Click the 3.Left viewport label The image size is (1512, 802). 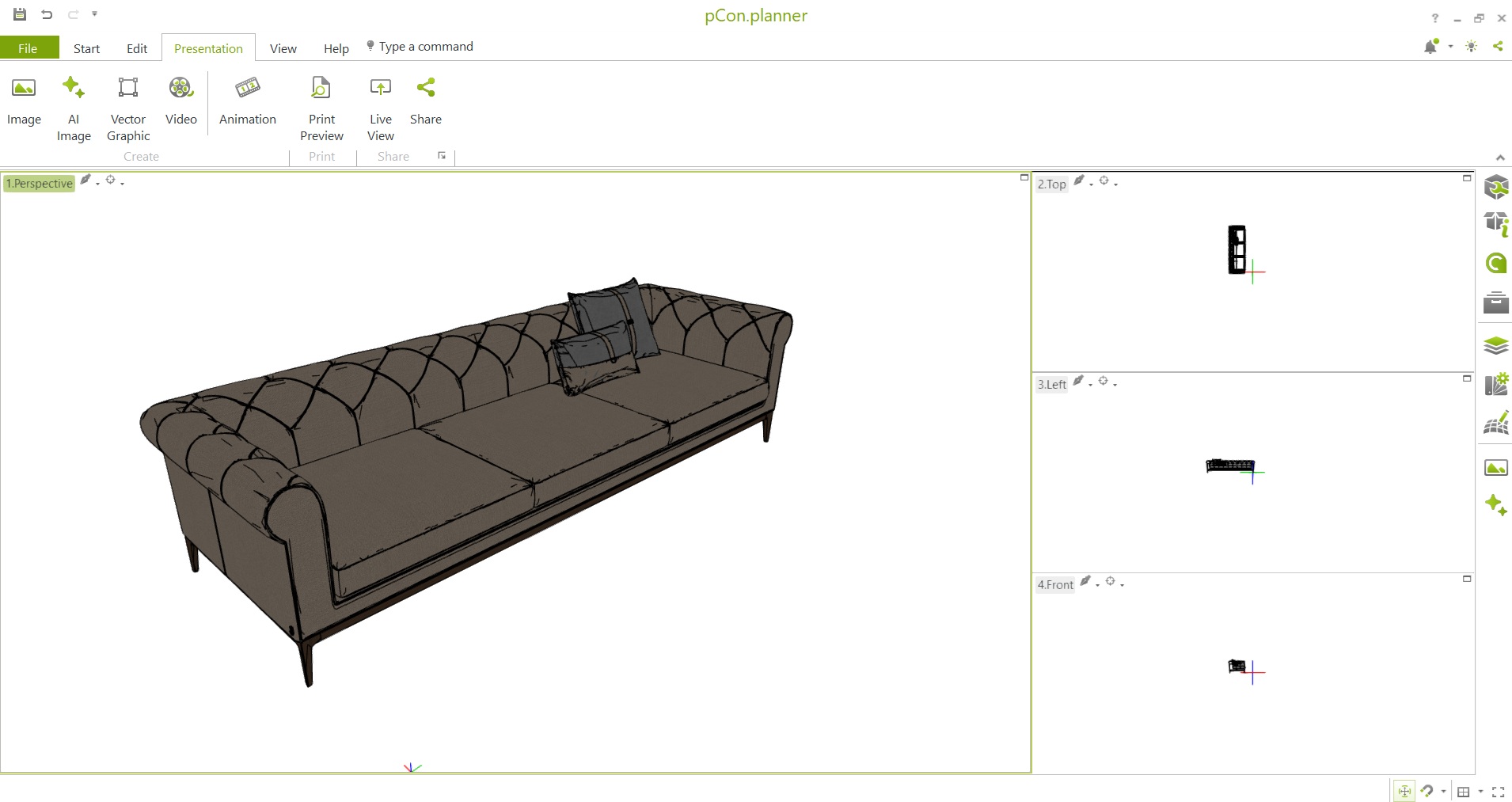point(1052,385)
